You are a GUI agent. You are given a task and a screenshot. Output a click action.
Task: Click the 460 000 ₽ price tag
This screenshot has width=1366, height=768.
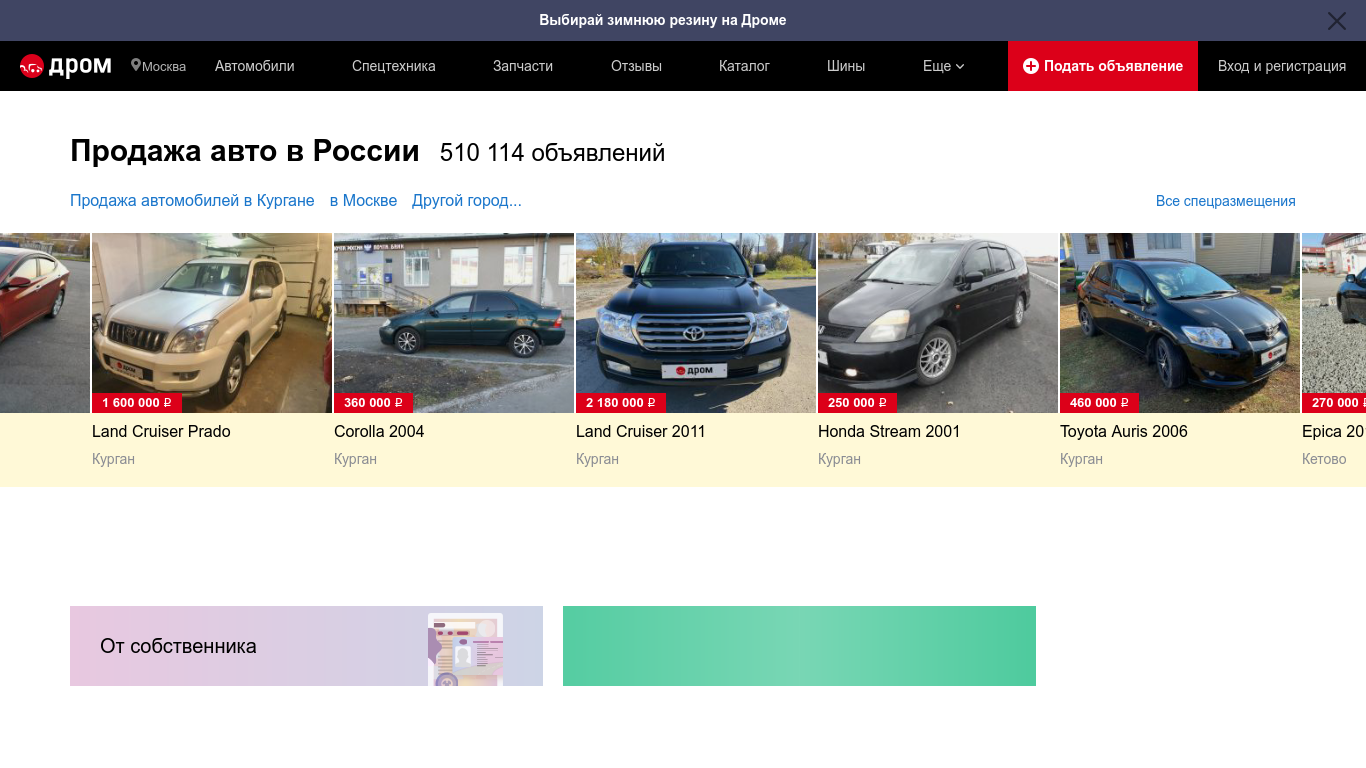click(x=1099, y=403)
